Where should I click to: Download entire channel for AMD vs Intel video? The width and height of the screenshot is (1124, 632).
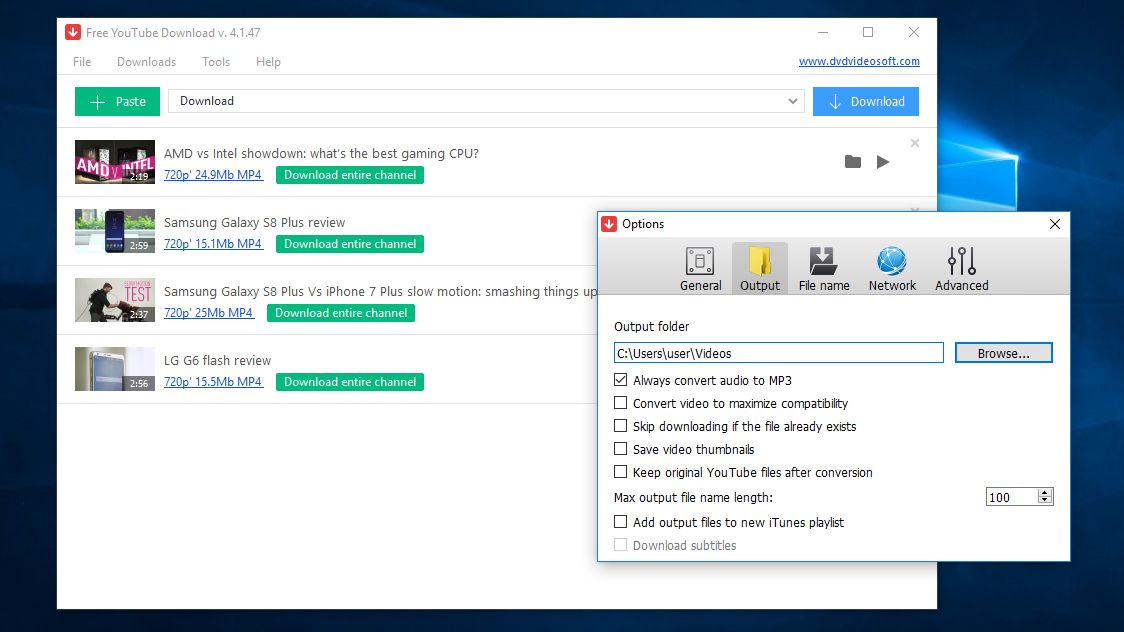(x=350, y=175)
